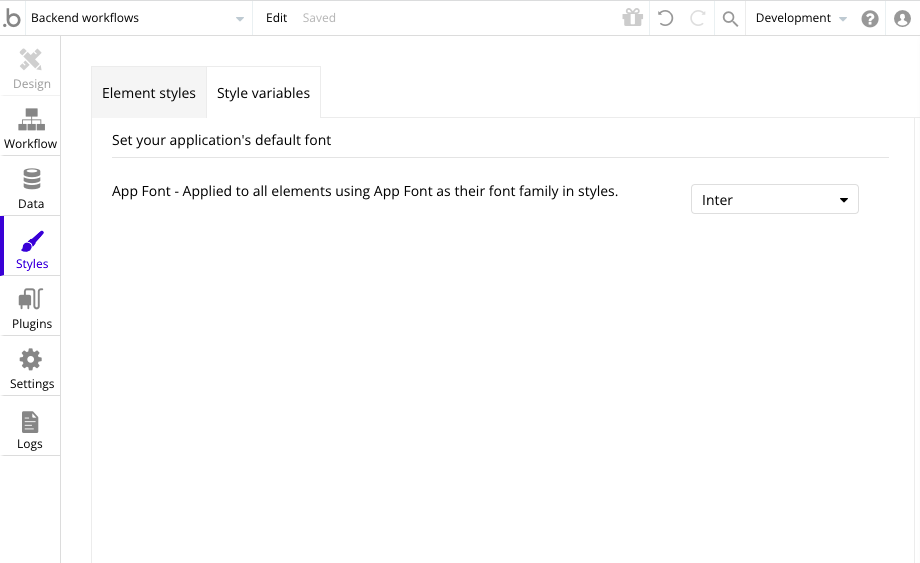Screen dimensions: 920x563
Task: Click the redo arrow icon
Action: coord(698,18)
